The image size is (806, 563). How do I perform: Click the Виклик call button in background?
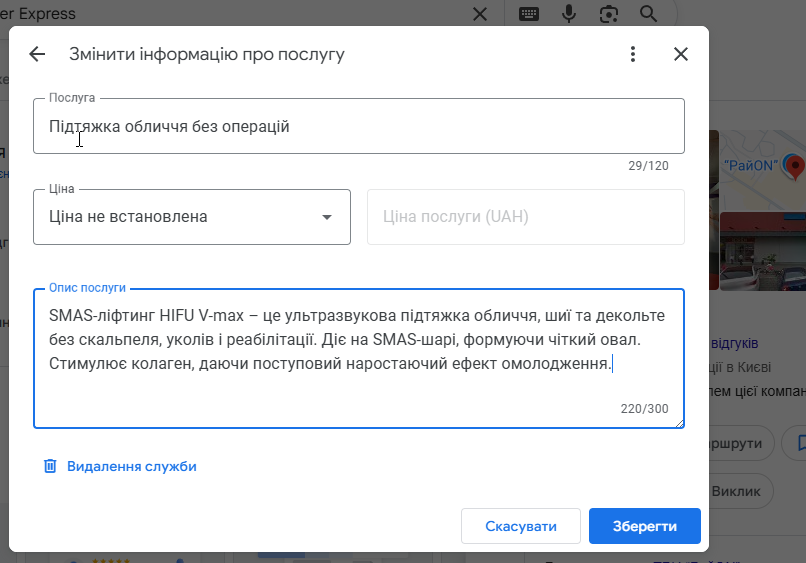point(741,492)
